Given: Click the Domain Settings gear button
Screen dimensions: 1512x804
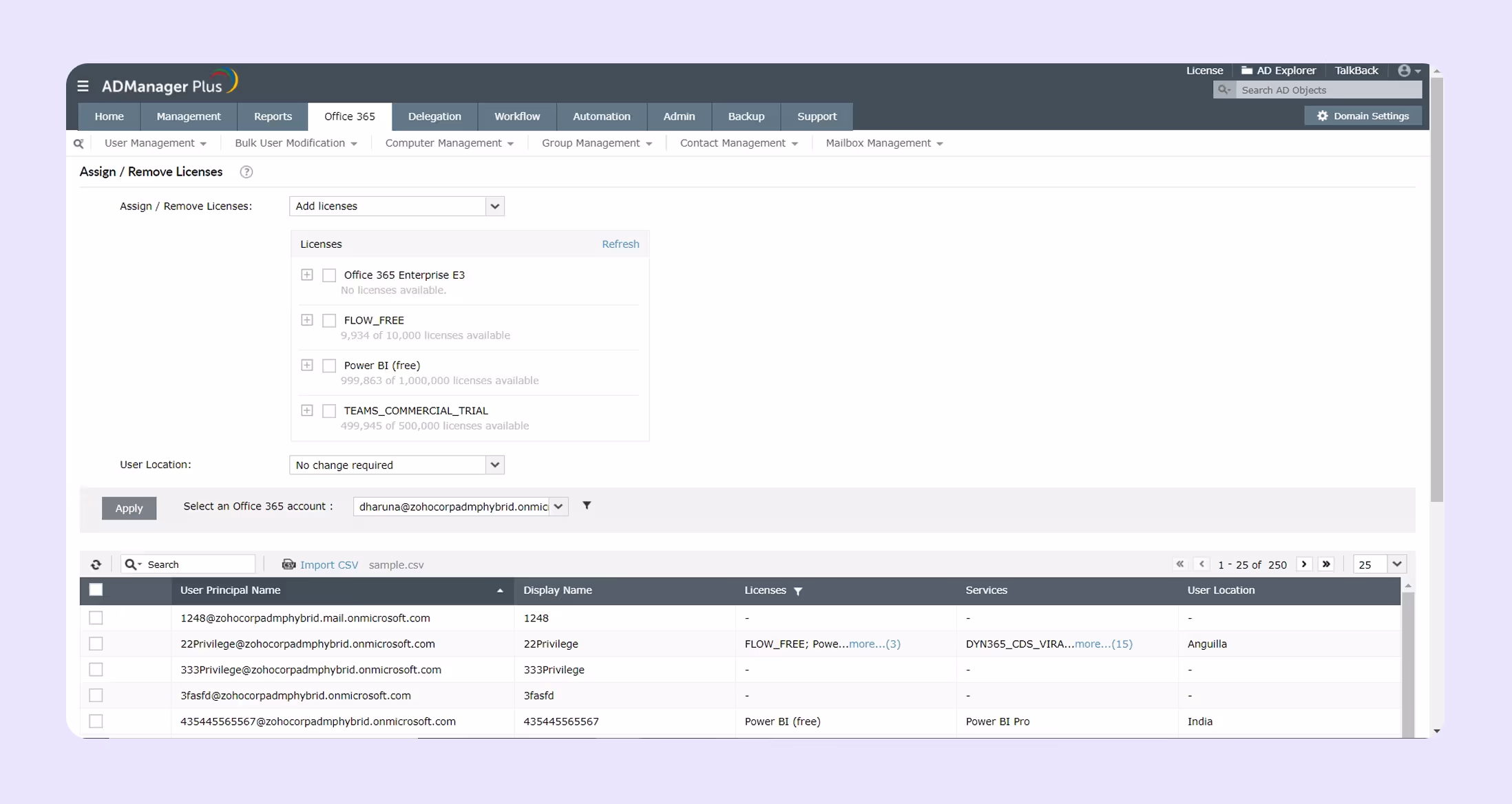Looking at the screenshot, I should pyautogui.click(x=1363, y=116).
